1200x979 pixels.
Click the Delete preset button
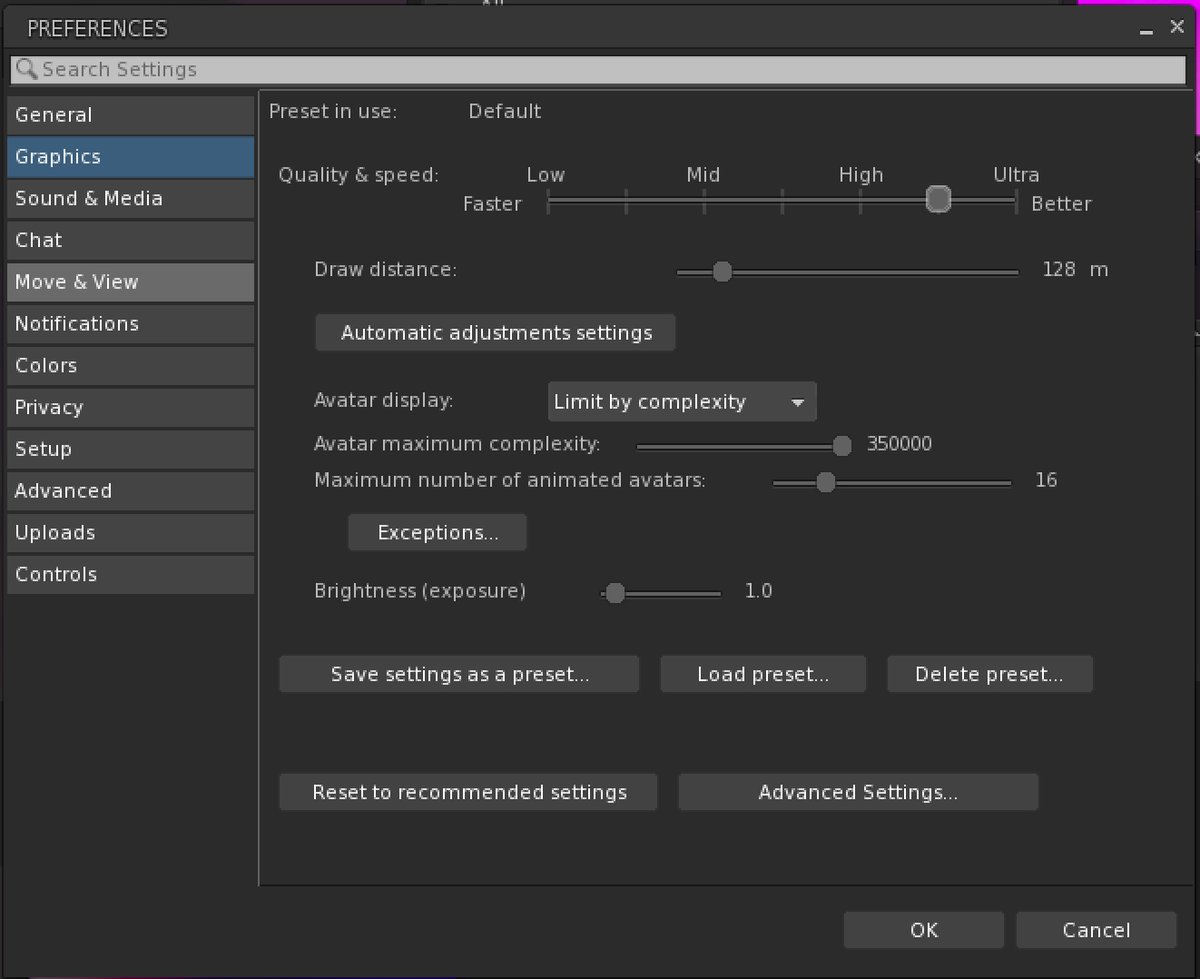tap(990, 674)
